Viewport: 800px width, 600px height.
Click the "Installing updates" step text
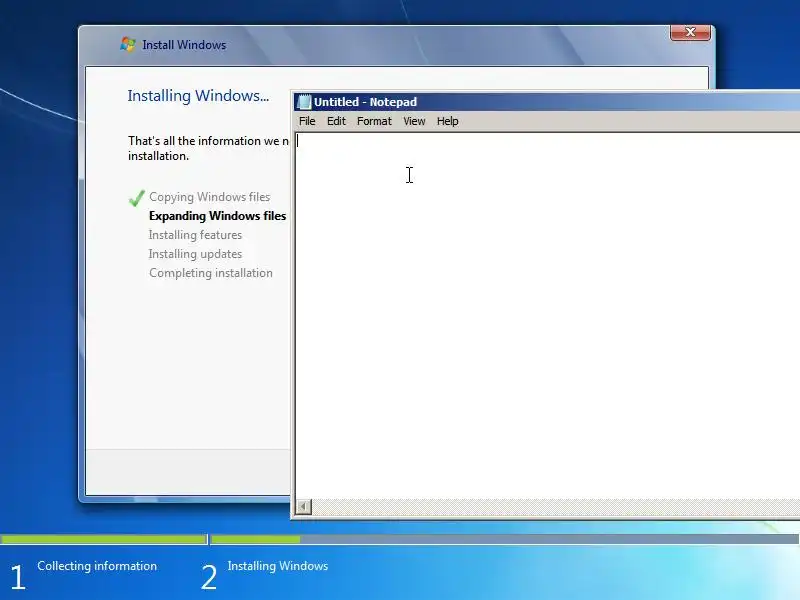point(195,254)
